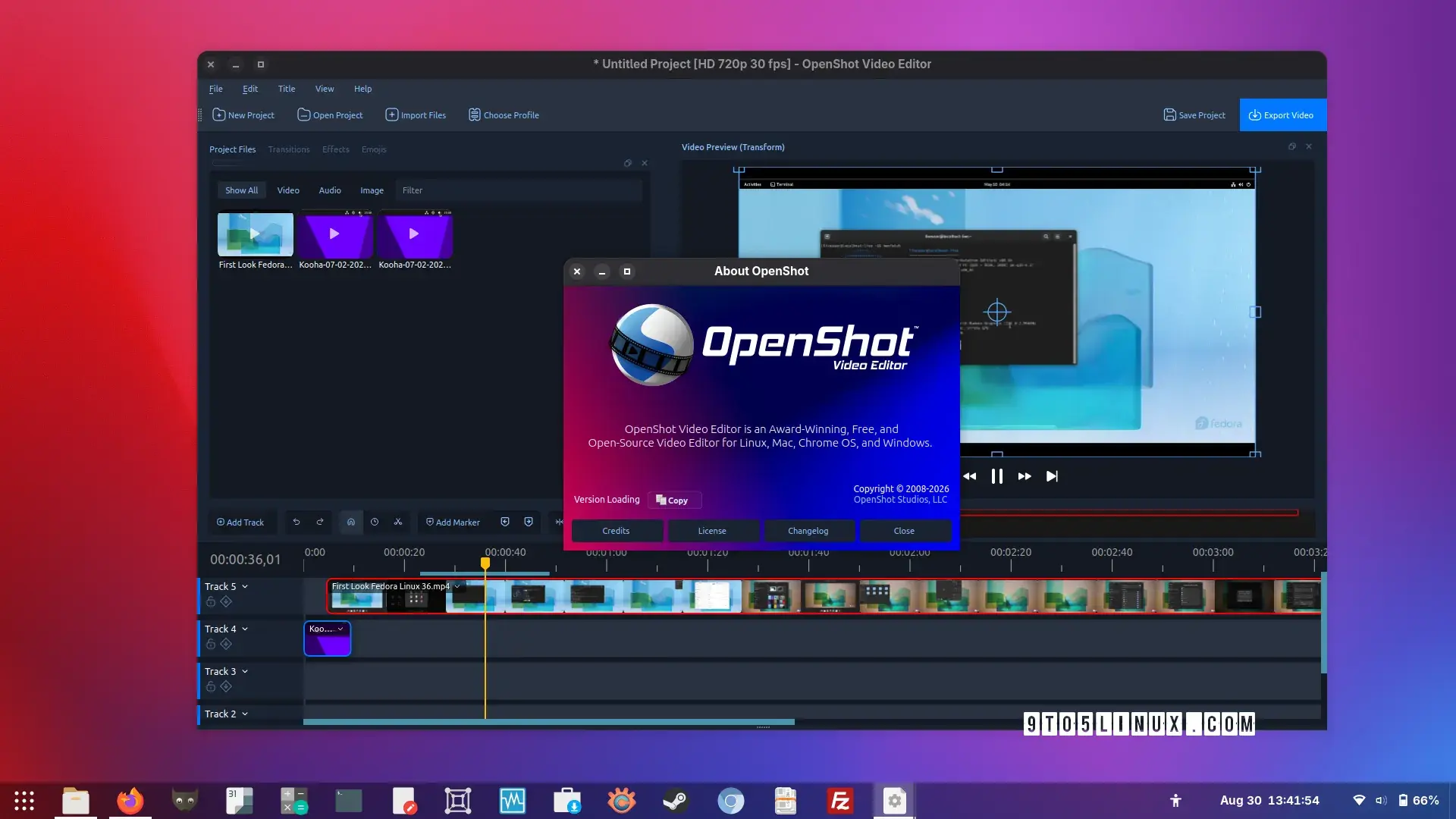Add a new track to timeline

pyautogui.click(x=240, y=522)
